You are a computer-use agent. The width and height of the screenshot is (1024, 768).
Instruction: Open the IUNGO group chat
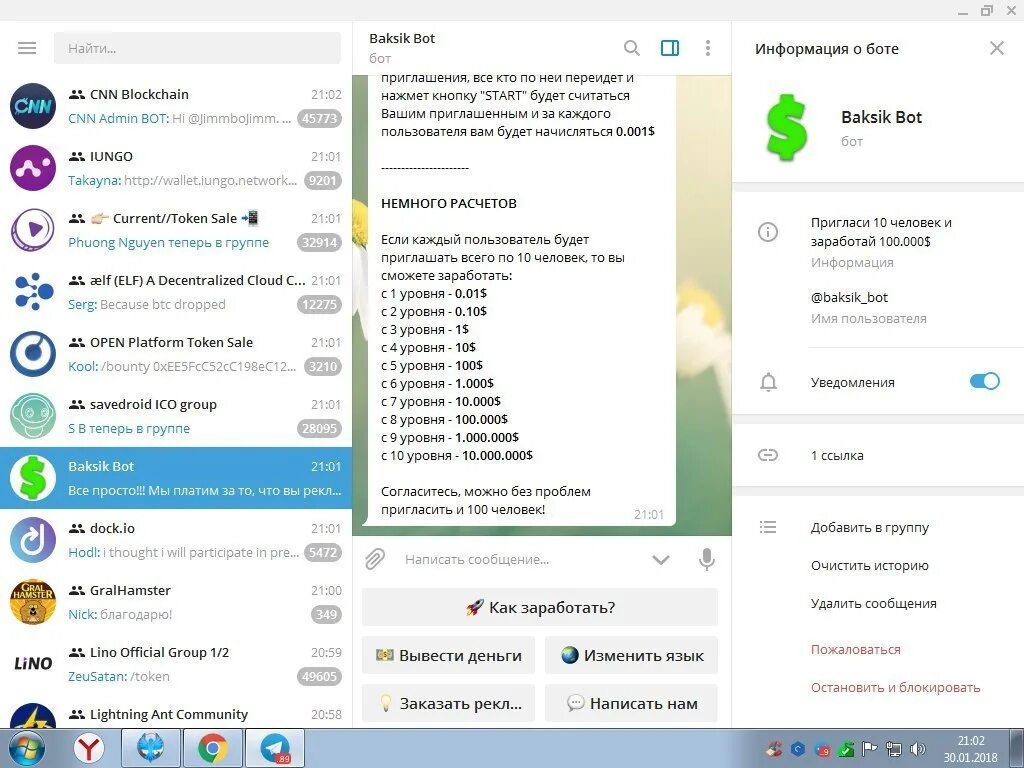(x=176, y=168)
